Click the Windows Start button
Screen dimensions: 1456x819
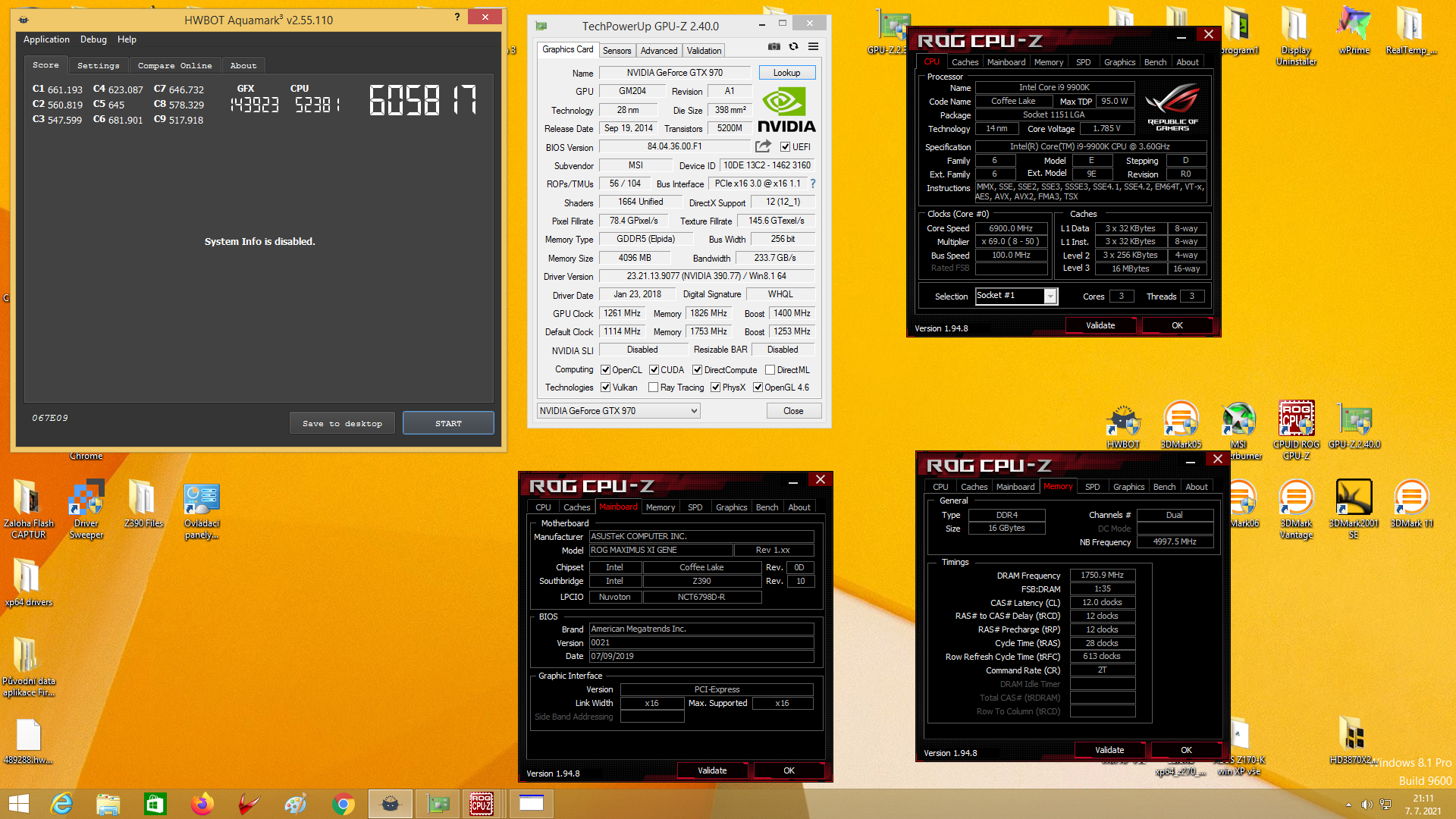click(19, 804)
